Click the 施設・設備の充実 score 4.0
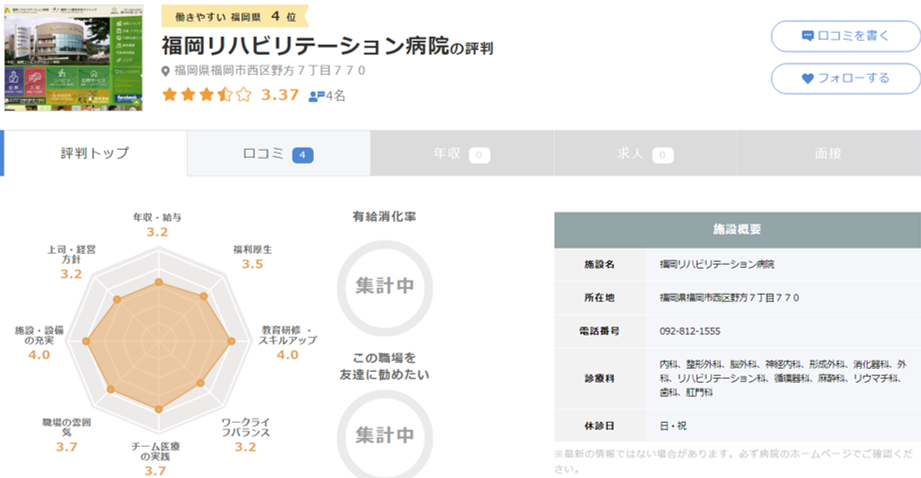This screenshot has height=478, width=921. [39, 355]
